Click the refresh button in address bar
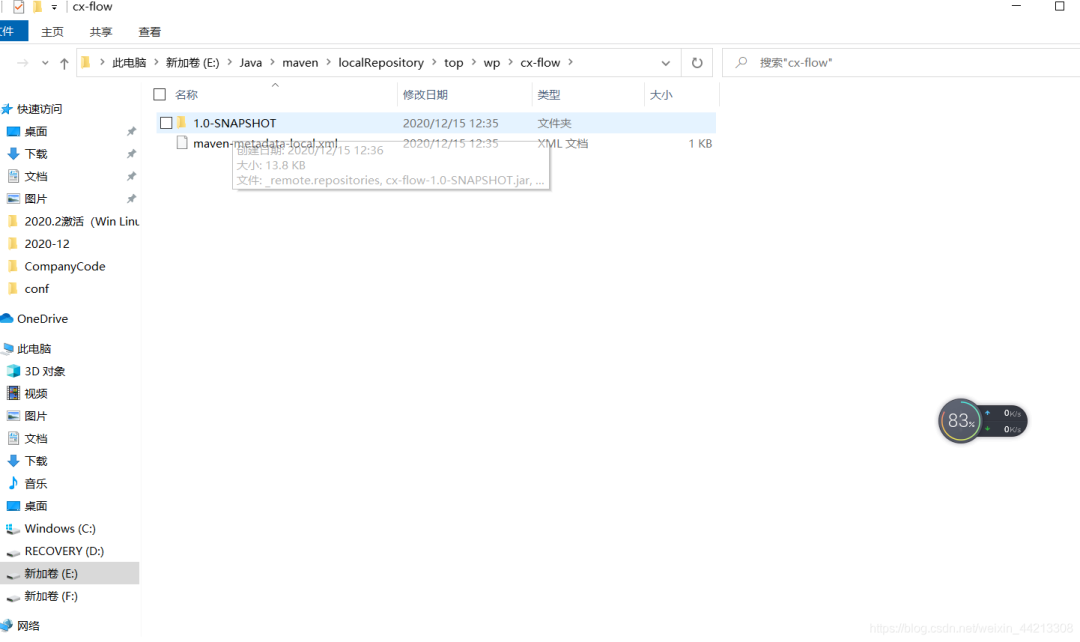This screenshot has height=642, width=1080. click(x=697, y=63)
